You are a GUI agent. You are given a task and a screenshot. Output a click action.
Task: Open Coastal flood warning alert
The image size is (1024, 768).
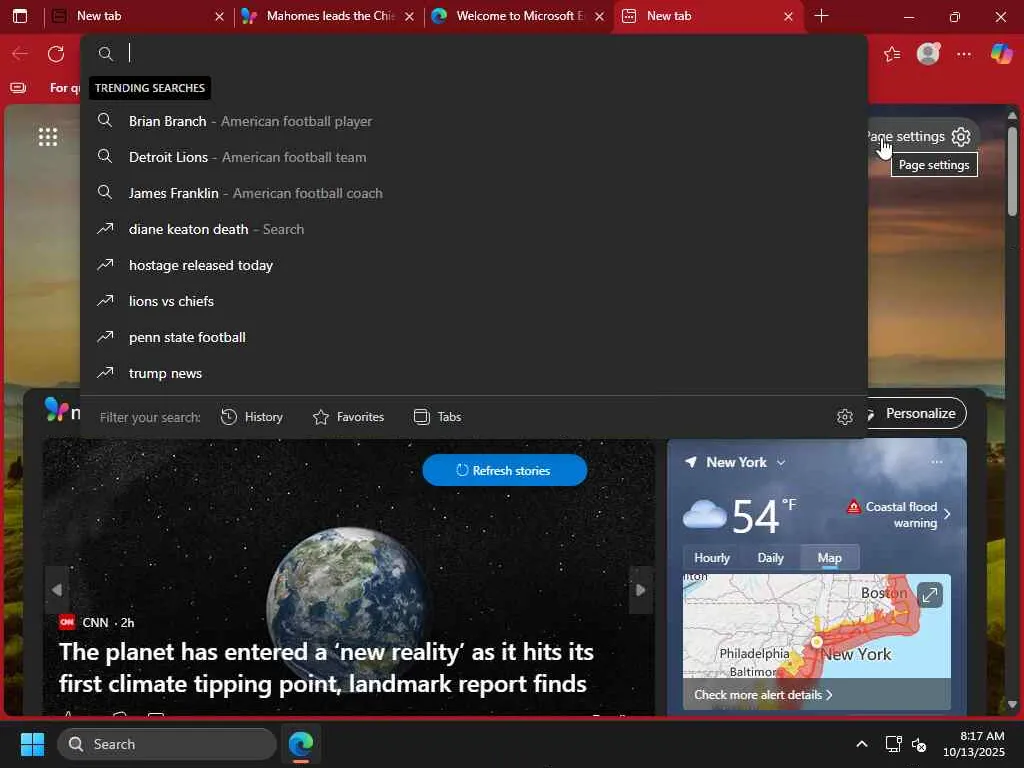899,515
